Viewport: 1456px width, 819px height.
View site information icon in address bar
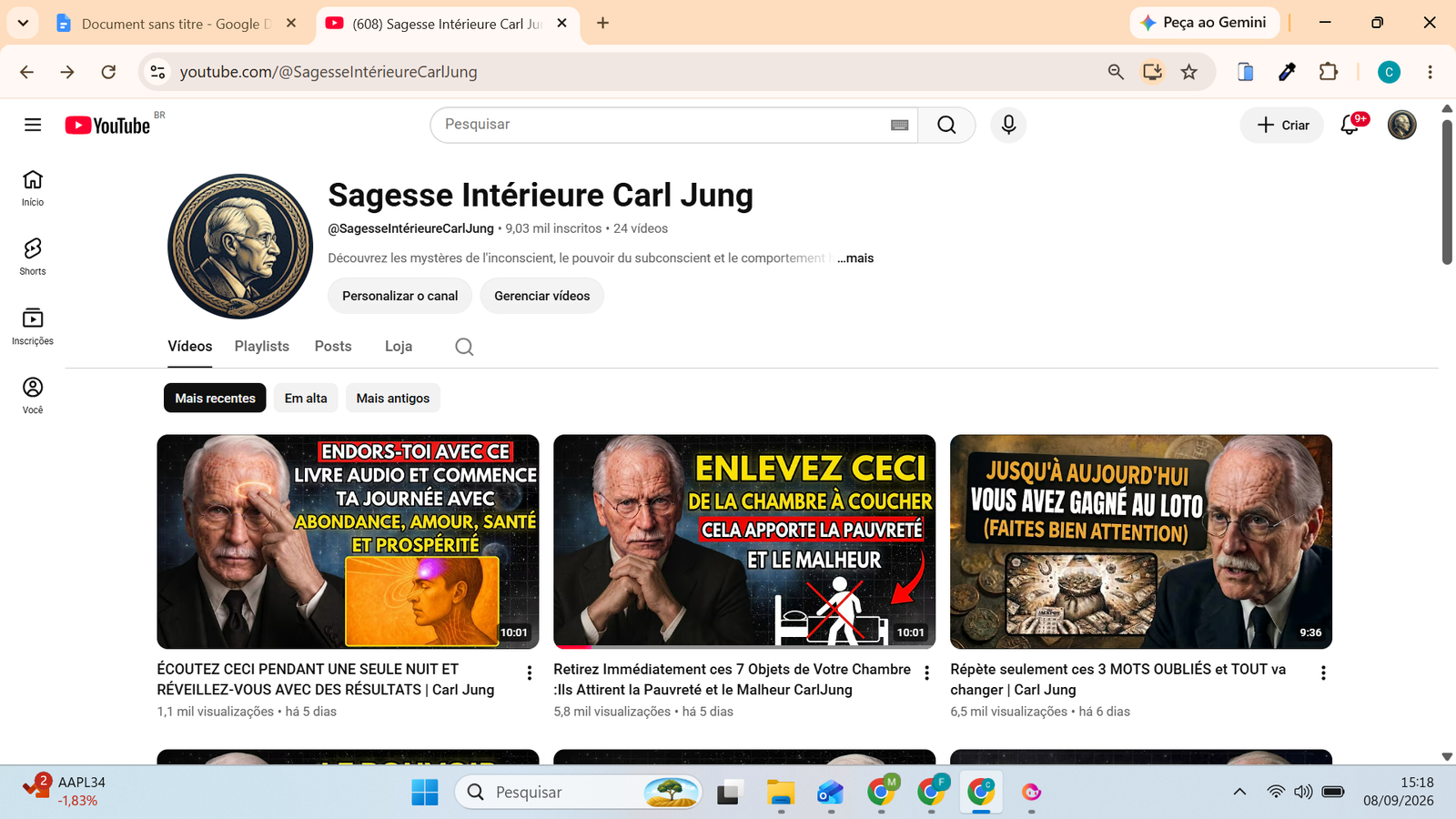click(x=157, y=72)
